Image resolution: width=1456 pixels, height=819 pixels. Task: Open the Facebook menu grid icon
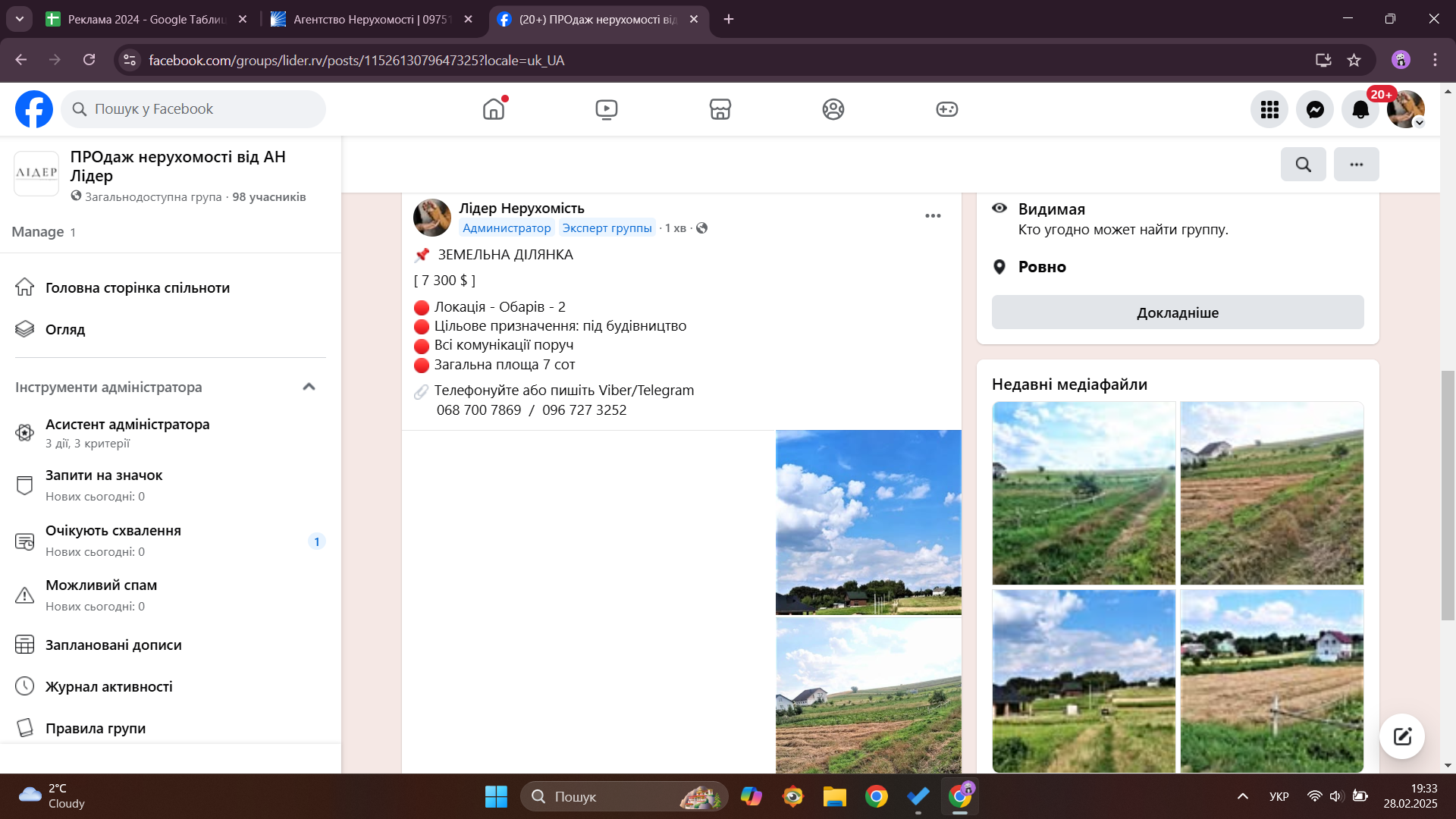click(x=1269, y=109)
